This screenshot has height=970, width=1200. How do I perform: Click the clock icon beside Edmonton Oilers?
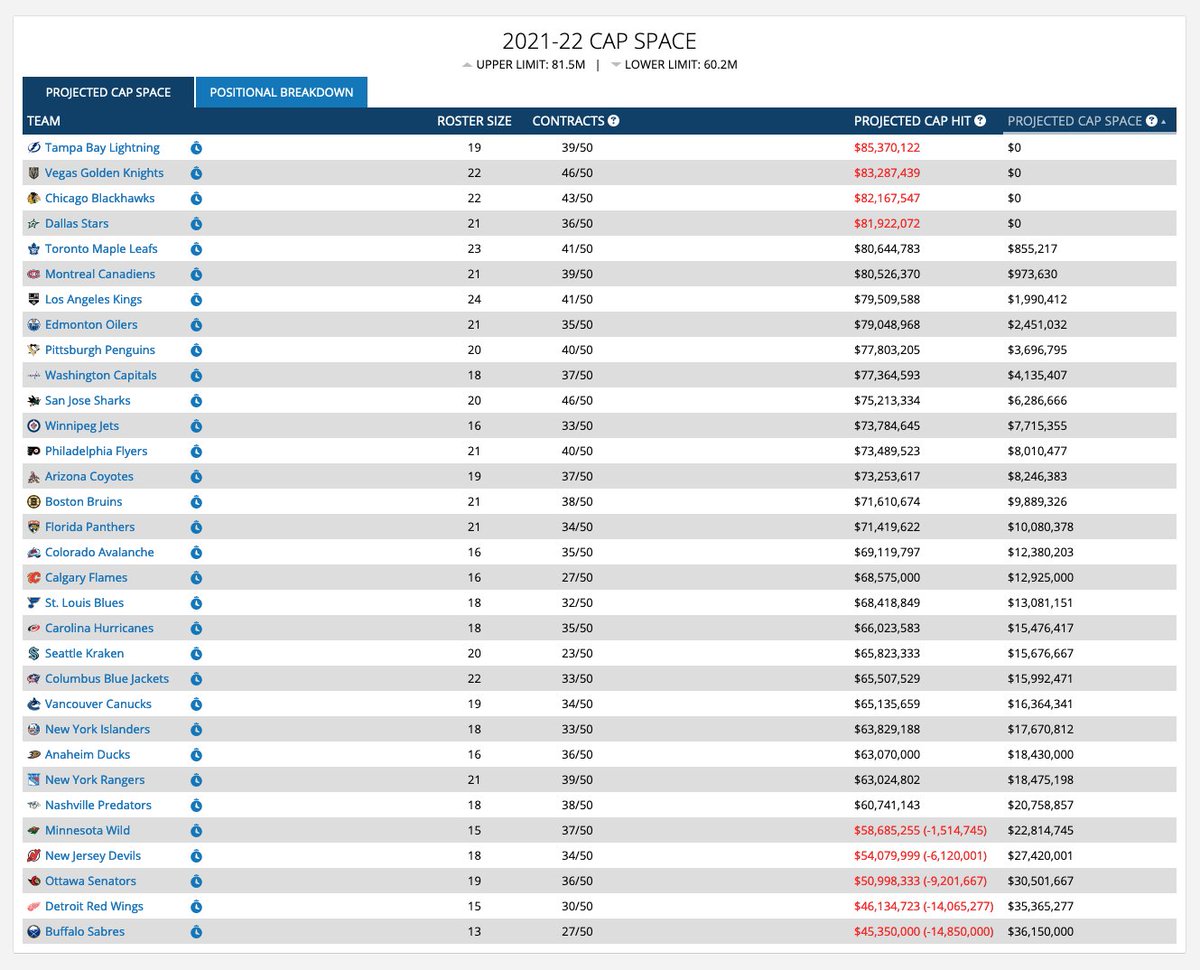(x=196, y=325)
